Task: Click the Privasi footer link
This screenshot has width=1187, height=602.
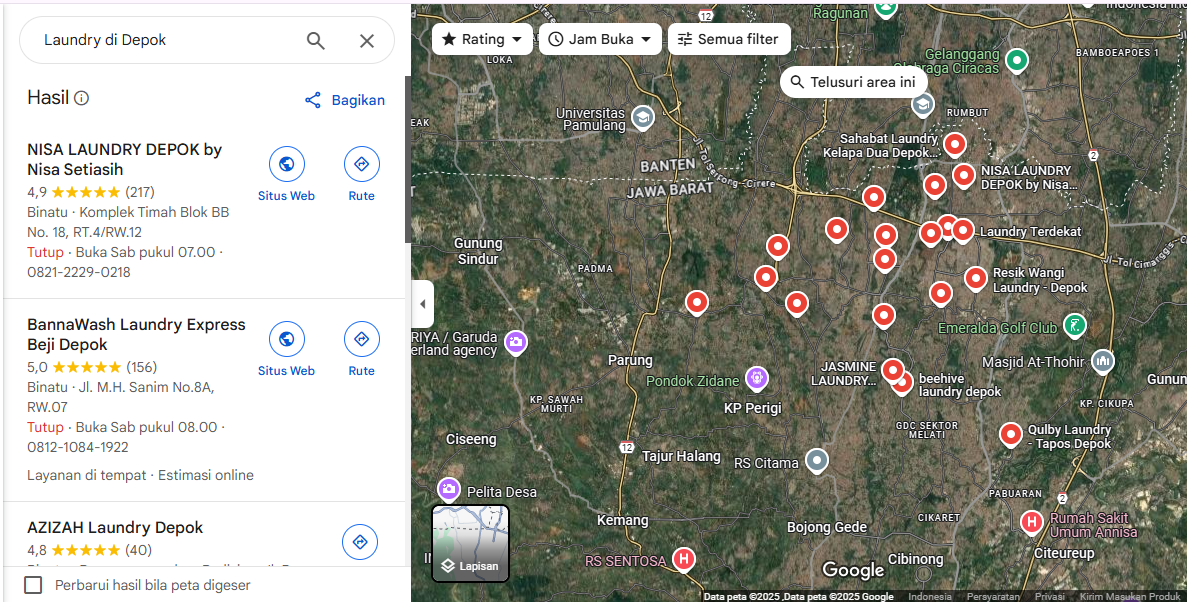Action: [x=1049, y=597]
